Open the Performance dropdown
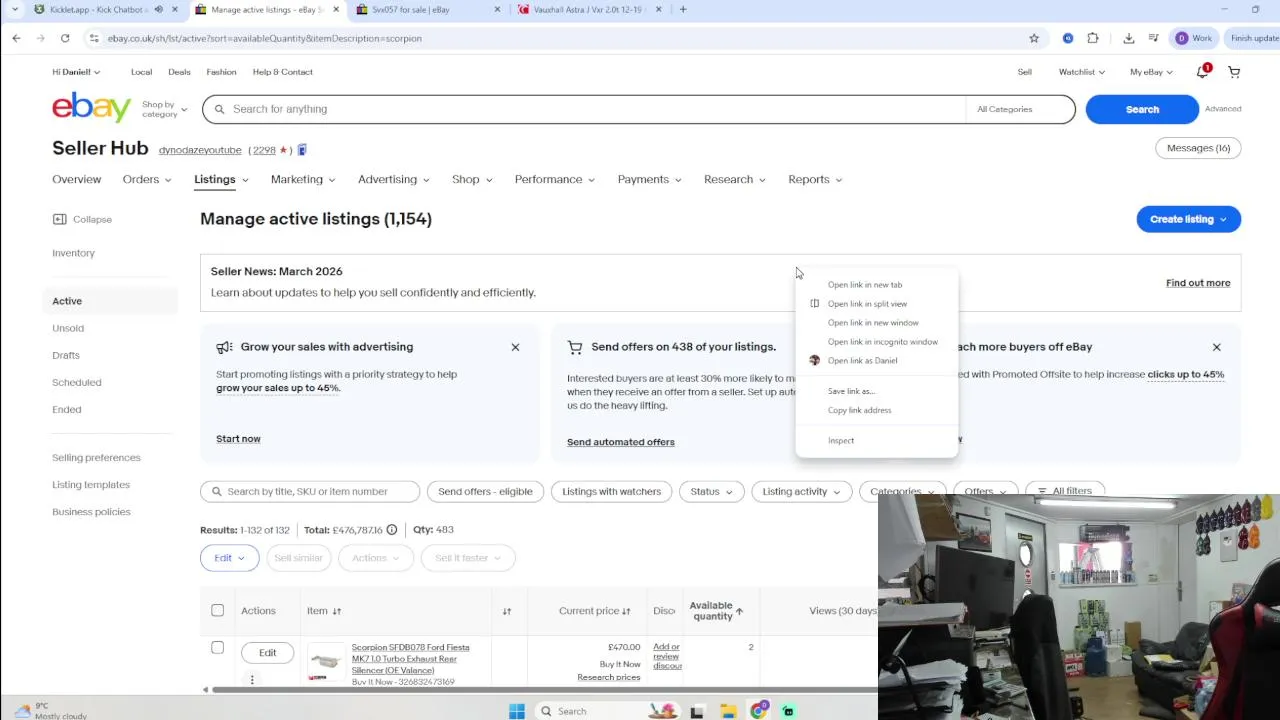Viewport: 1280px width, 720px height. [555, 179]
